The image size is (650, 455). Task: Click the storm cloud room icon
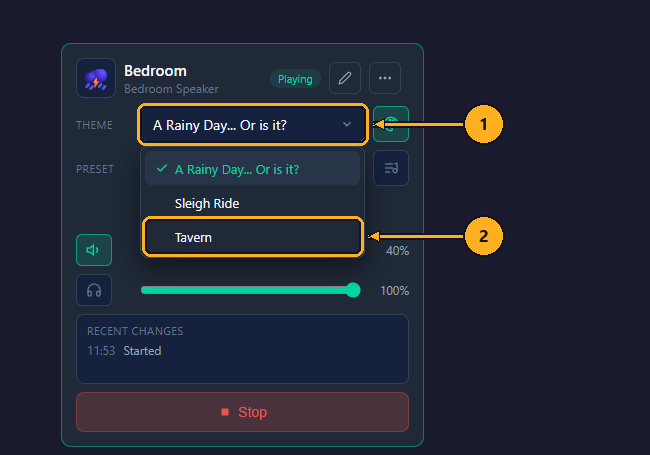click(x=96, y=78)
